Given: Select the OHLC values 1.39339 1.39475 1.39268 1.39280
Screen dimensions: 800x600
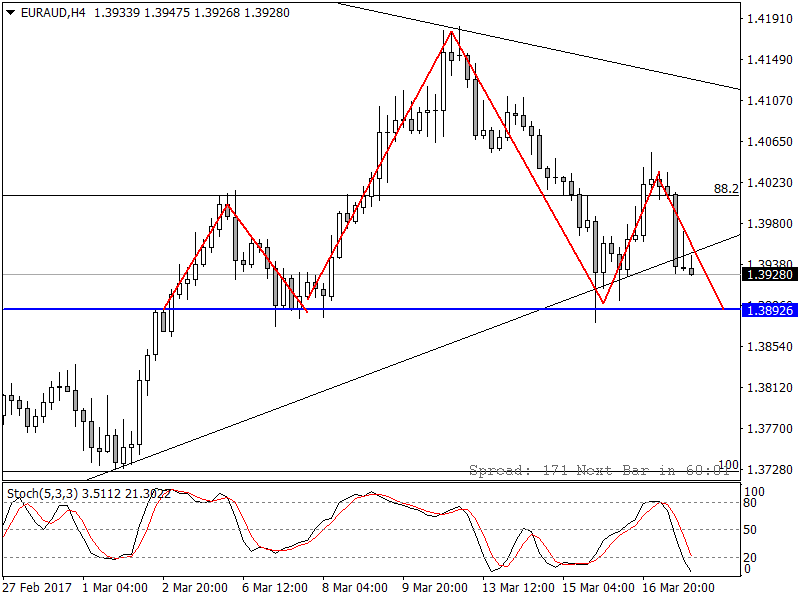Looking at the screenshot, I should 192,13.
